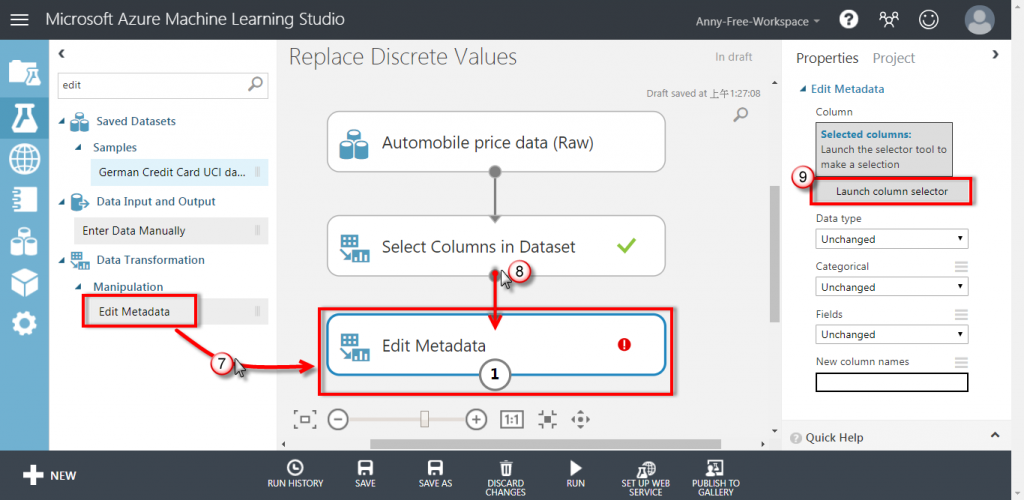Click the zoom out minus button
The image size is (1024, 500).
tap(338, 419)
